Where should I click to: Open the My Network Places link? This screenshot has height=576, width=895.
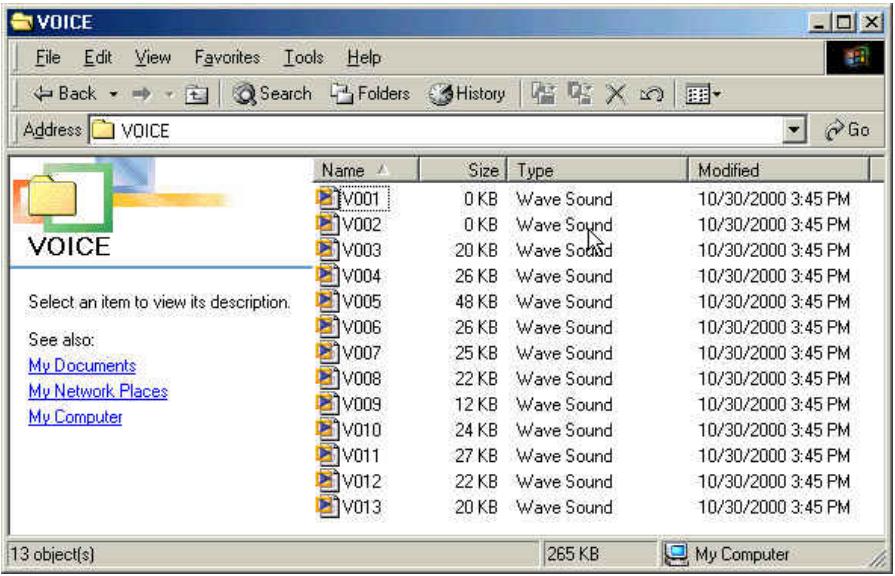98,391
